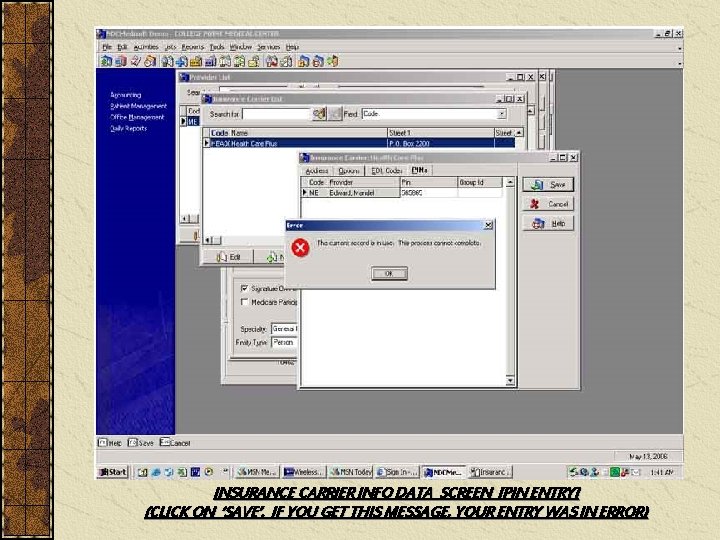Click the Pin column header
Screen dimensions: 720x540
coord(428,182)
